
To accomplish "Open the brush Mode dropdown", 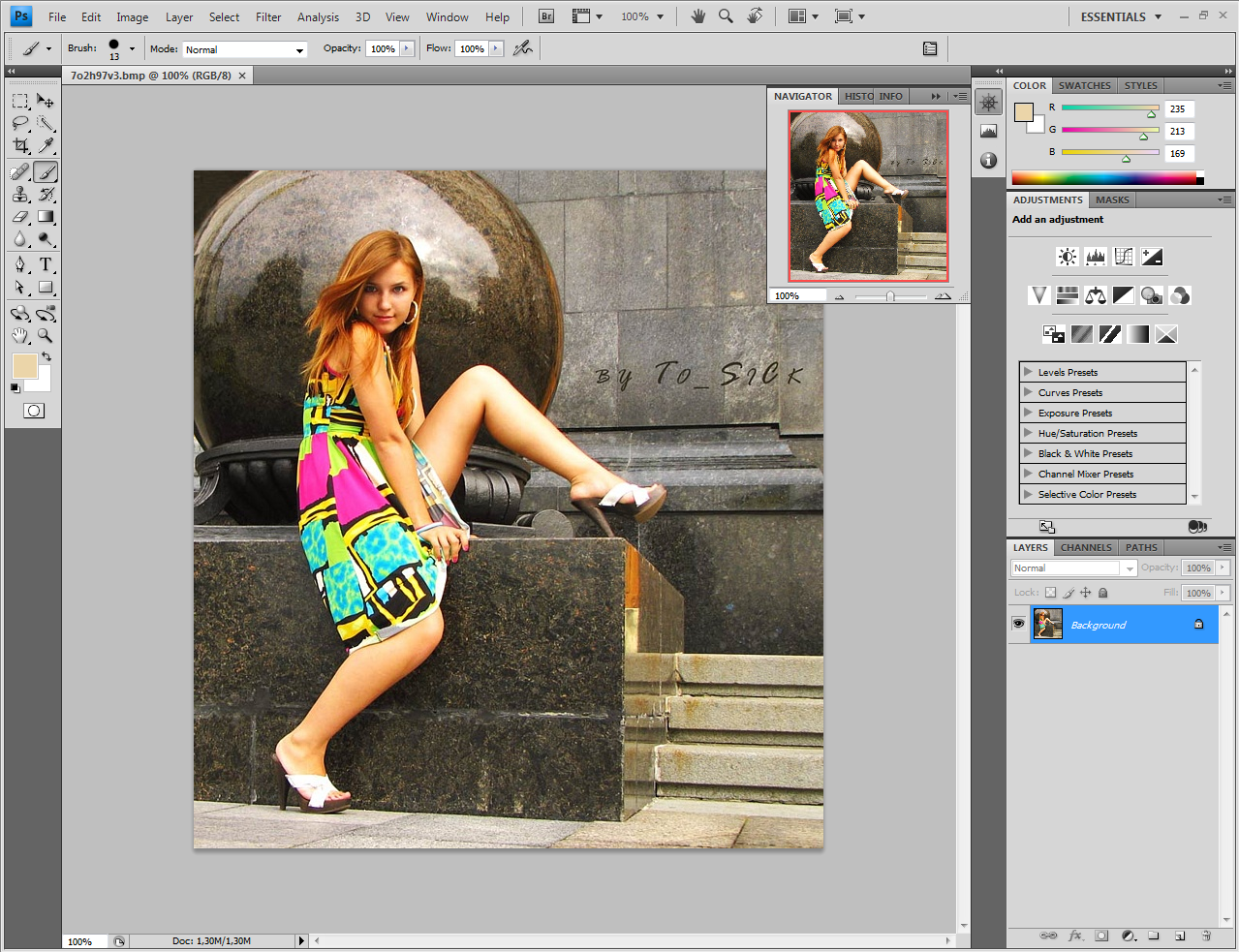I will [x=244, y=49].
